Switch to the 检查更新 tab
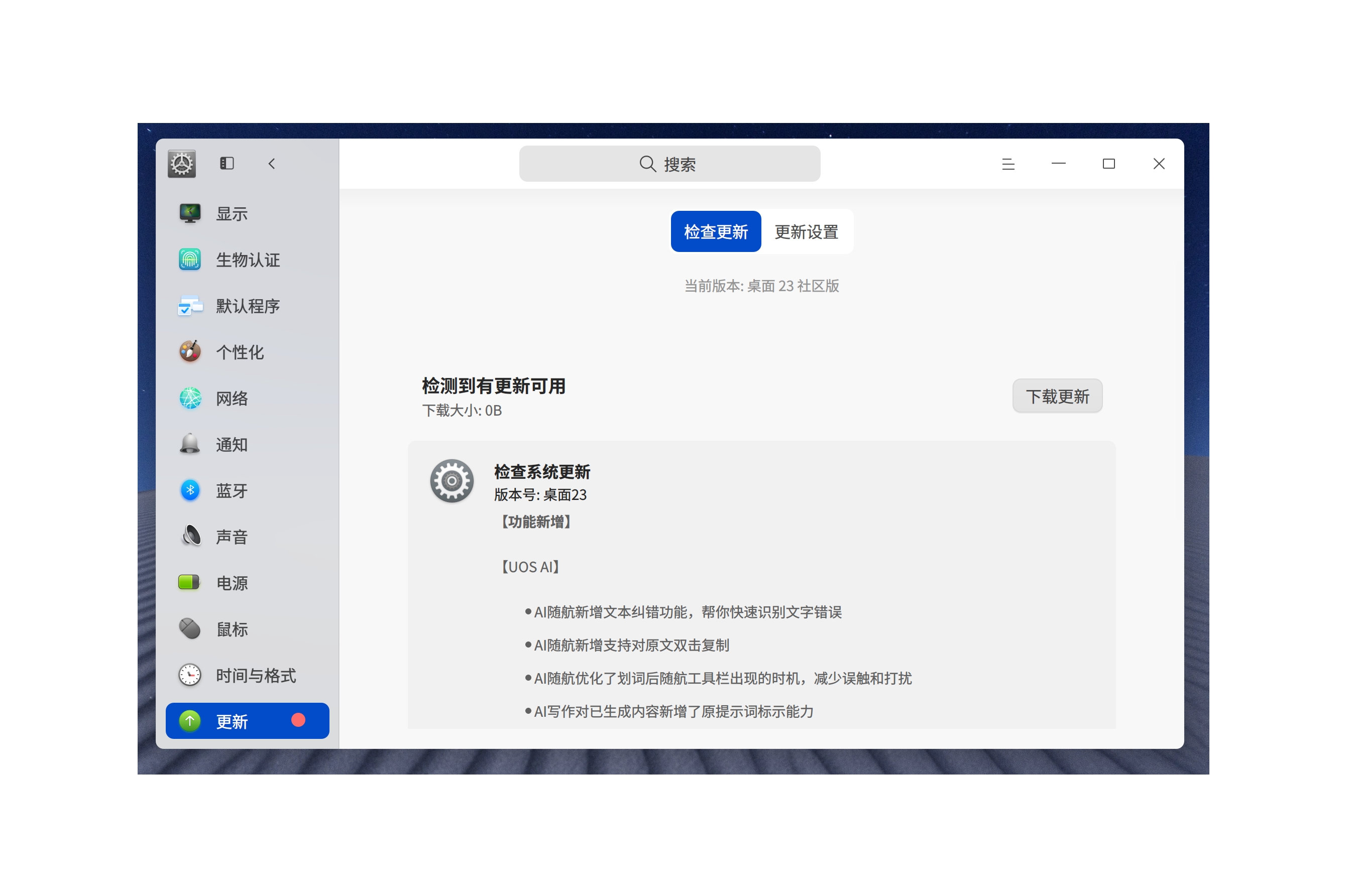Image resolution: width=1346 pixels, height=896 pixels. (715, 231)
